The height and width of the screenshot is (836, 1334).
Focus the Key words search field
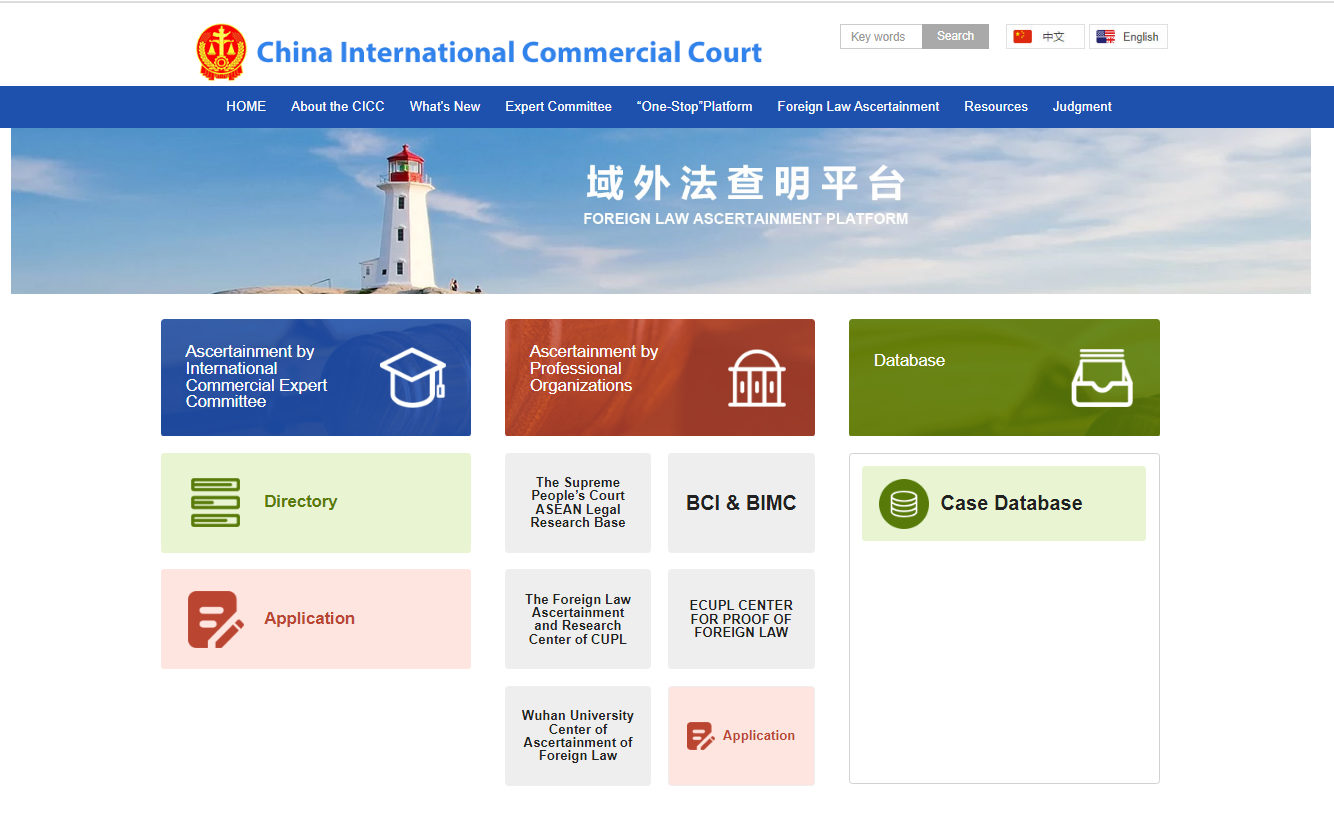[880, 37]
